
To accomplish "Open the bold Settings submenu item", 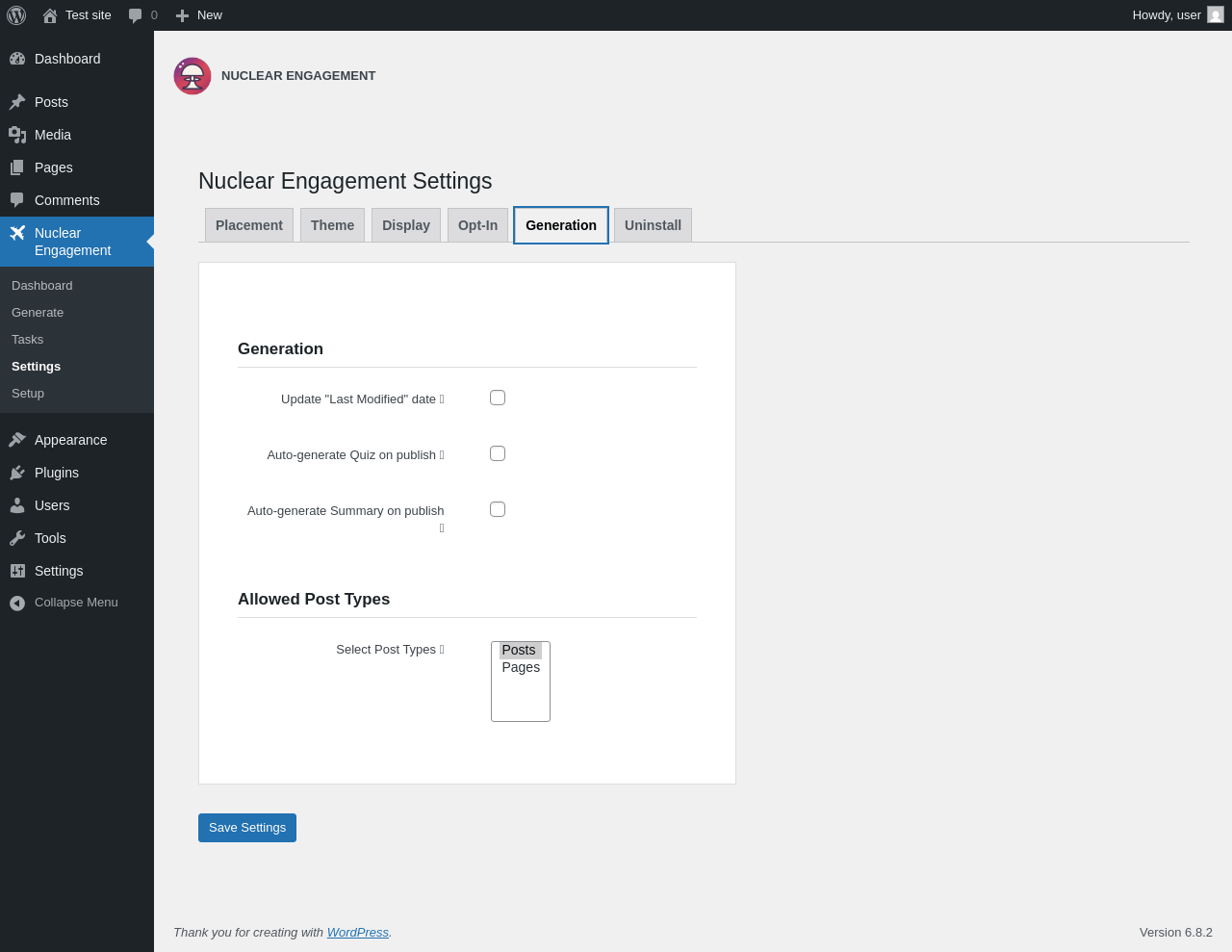I will click(37, 367).
